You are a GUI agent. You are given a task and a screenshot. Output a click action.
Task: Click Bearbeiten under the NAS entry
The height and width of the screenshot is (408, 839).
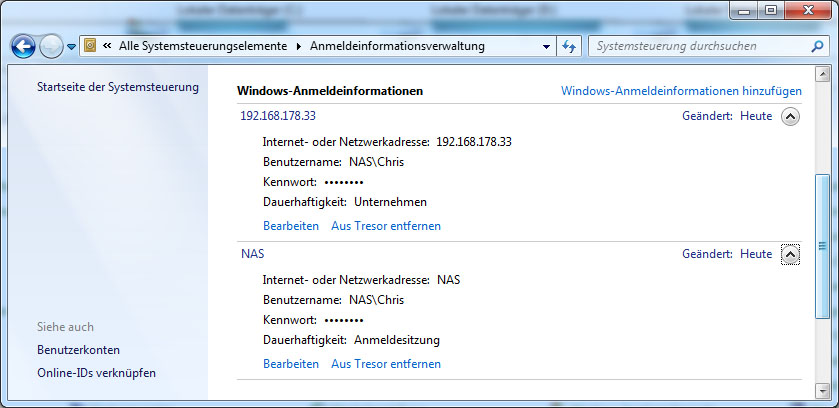pos(291,364)
